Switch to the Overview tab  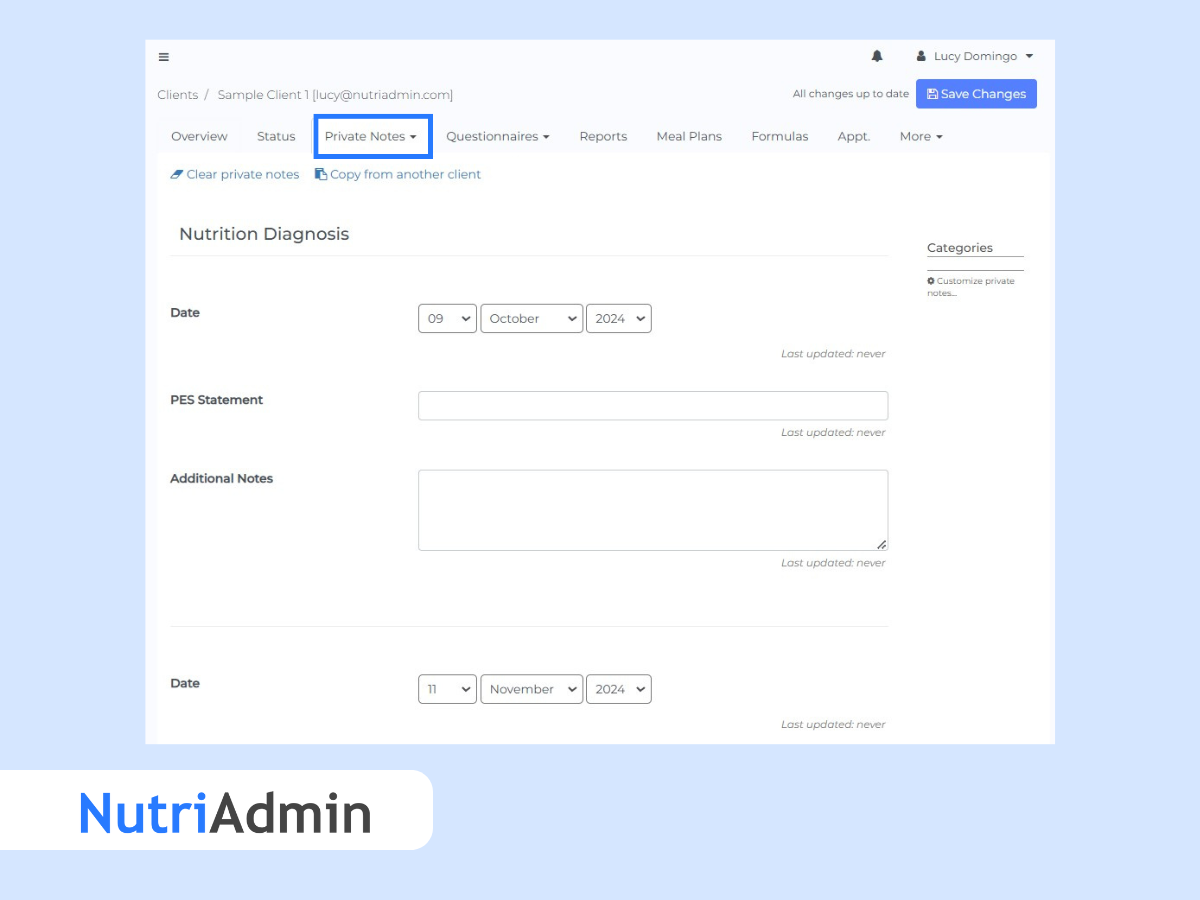tap(199, 136)
